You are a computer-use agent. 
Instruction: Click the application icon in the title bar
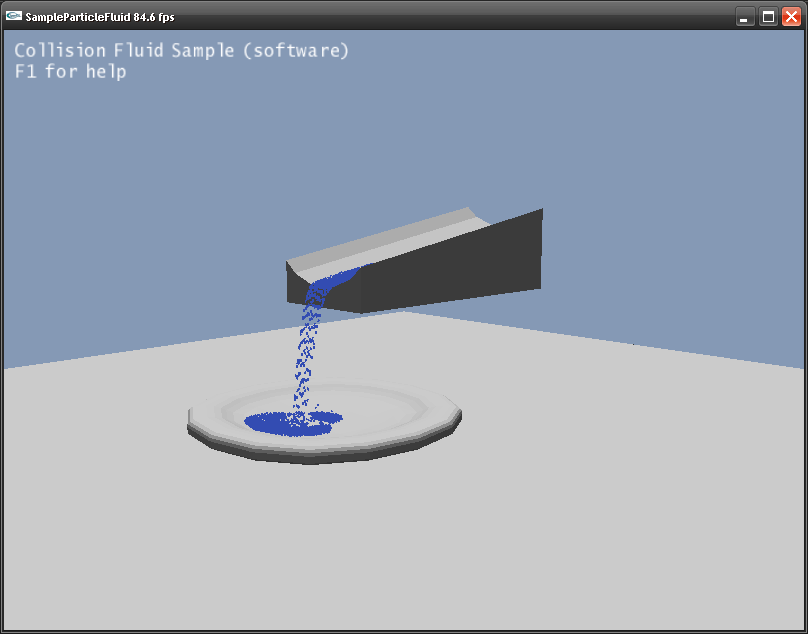(x=14, y=16)
